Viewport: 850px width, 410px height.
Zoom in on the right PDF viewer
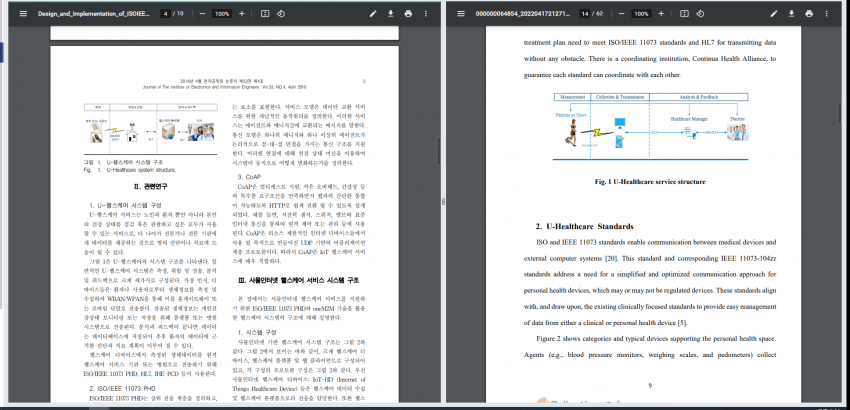pos(661,14)
